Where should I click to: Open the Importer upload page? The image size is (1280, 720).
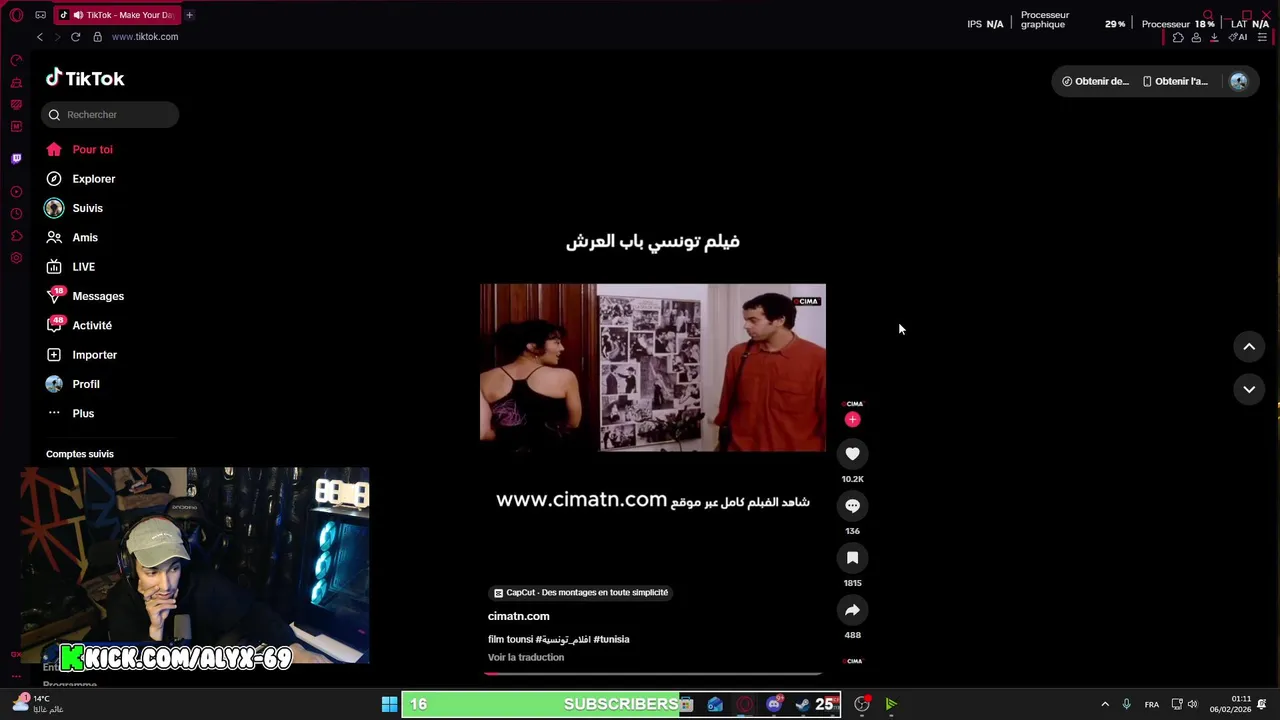pos(81,355)
